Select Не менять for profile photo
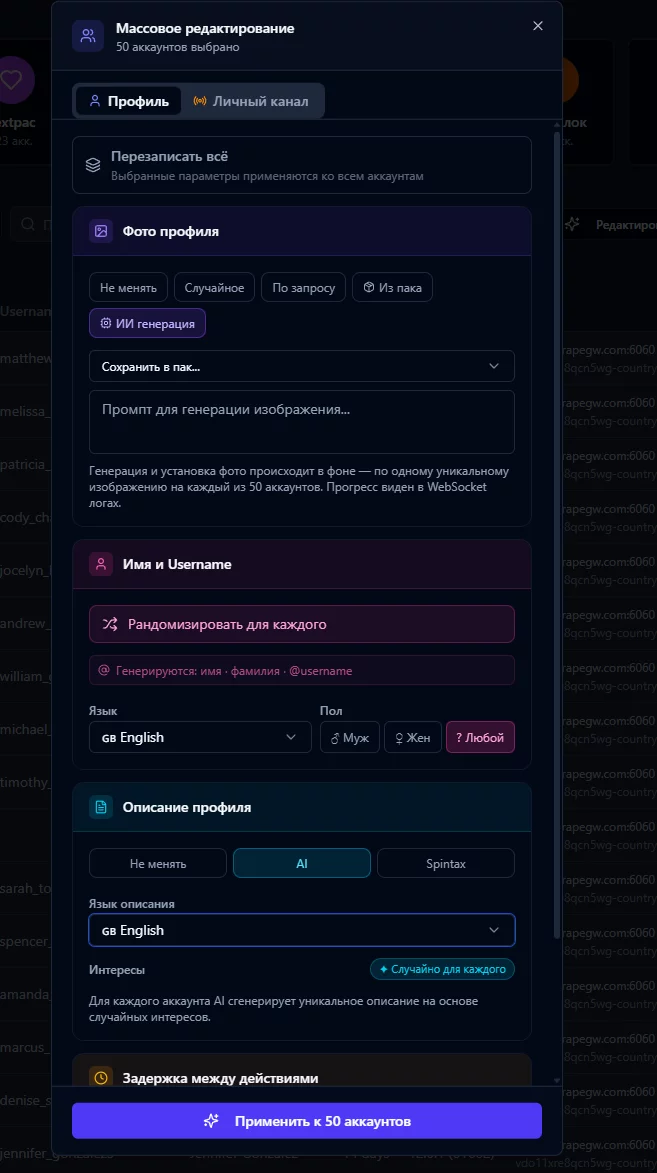The height and width of the screenshot is (1173, 657). pos(129,288)
